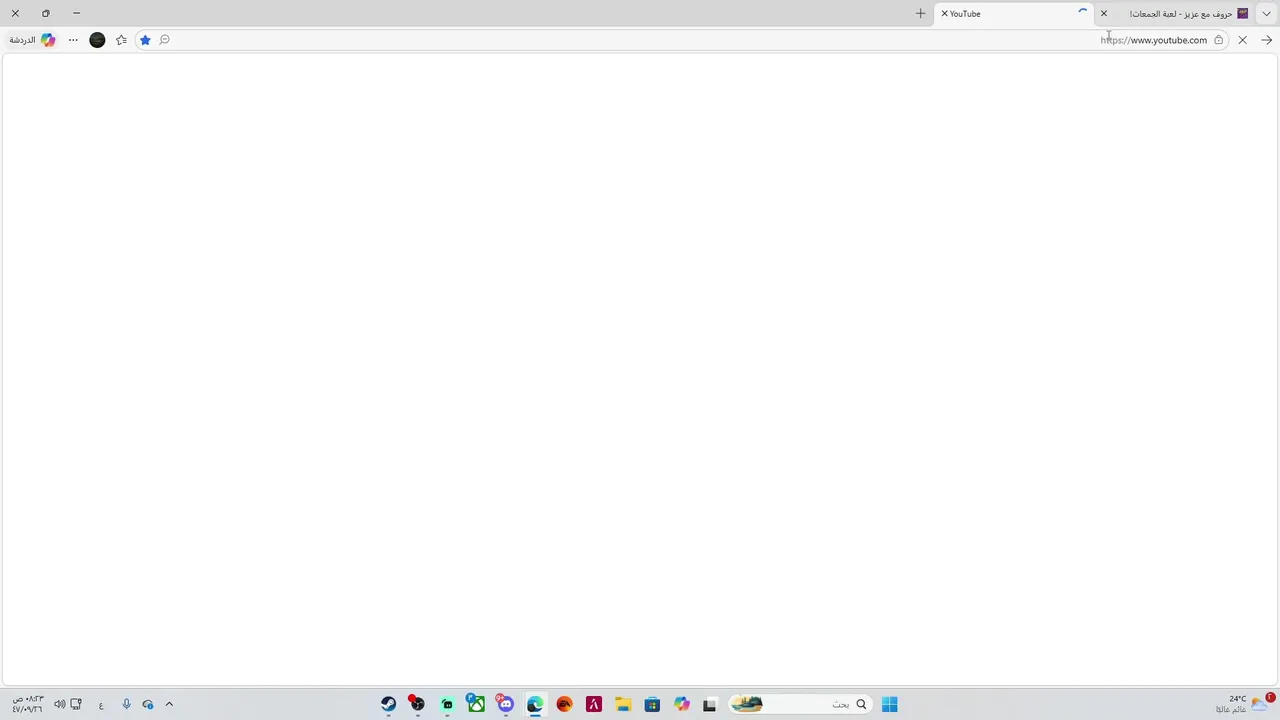Open the network settings tray icon
Screen dimensions: 1280x720
coord(76,704)
